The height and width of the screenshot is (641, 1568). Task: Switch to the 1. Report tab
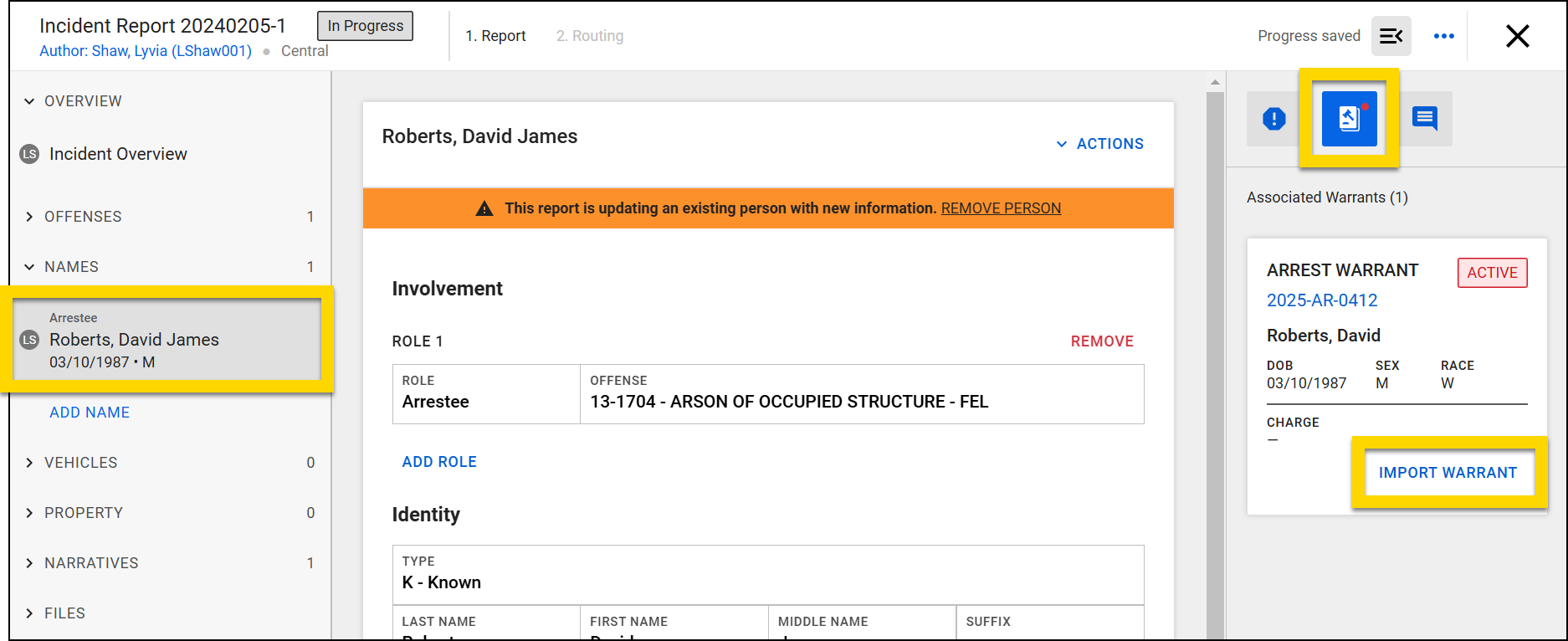coord(495,36)
